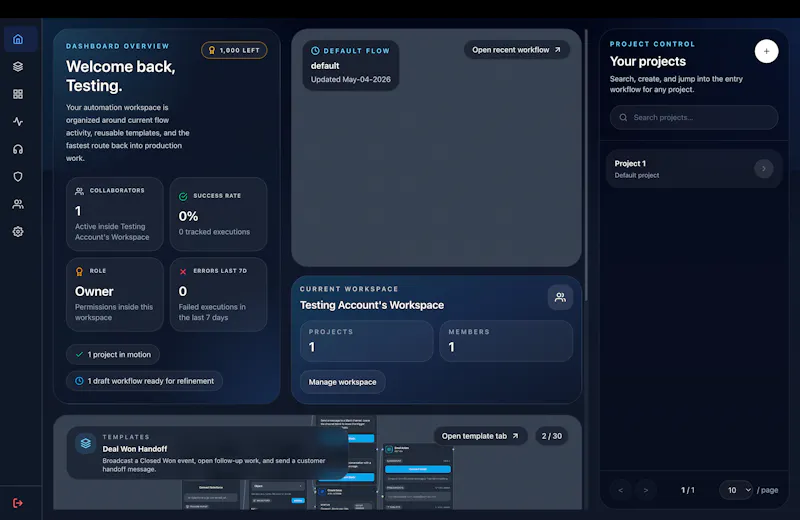The image size is (800, 520).
Task: Go to next projects page arrow
Action: [646, 490]
